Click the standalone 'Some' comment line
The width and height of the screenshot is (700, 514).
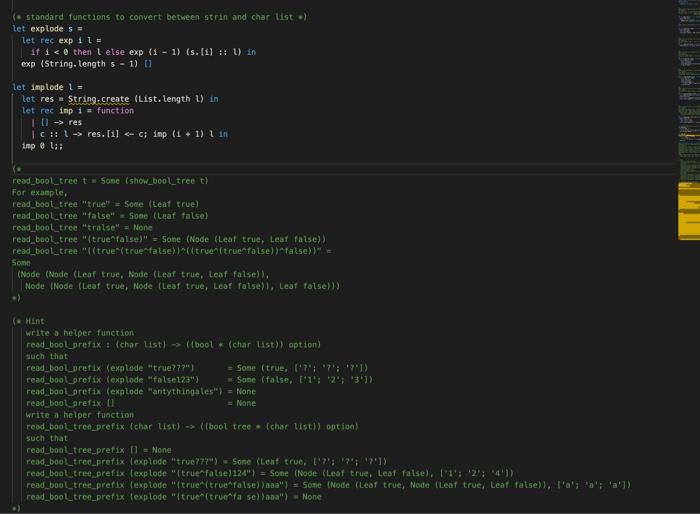(x=21, y=263)
